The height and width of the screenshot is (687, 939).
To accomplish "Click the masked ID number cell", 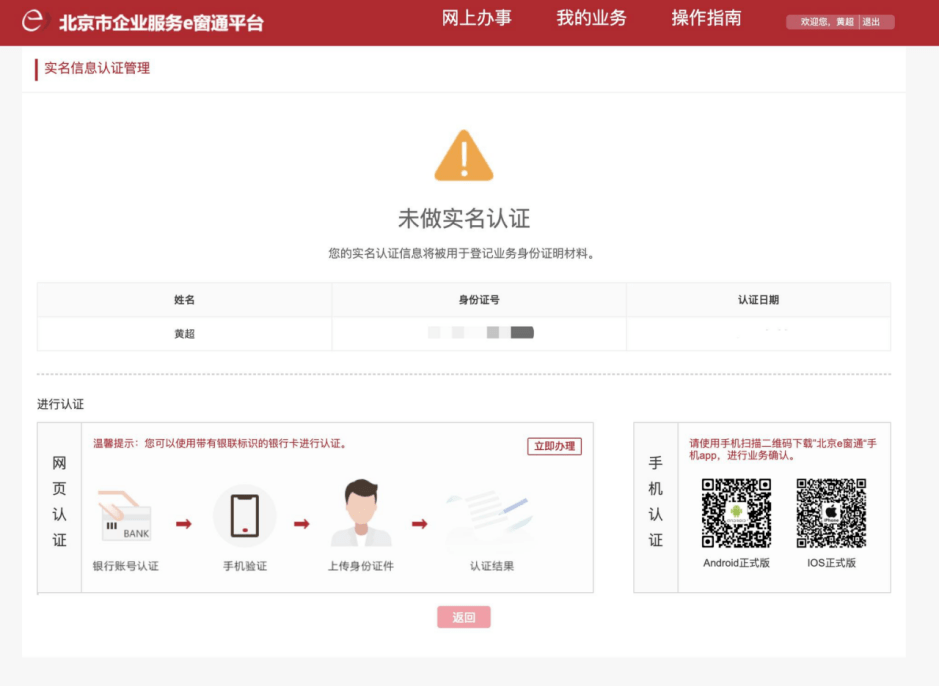I will pyautogui.click(x=479, y=334).
